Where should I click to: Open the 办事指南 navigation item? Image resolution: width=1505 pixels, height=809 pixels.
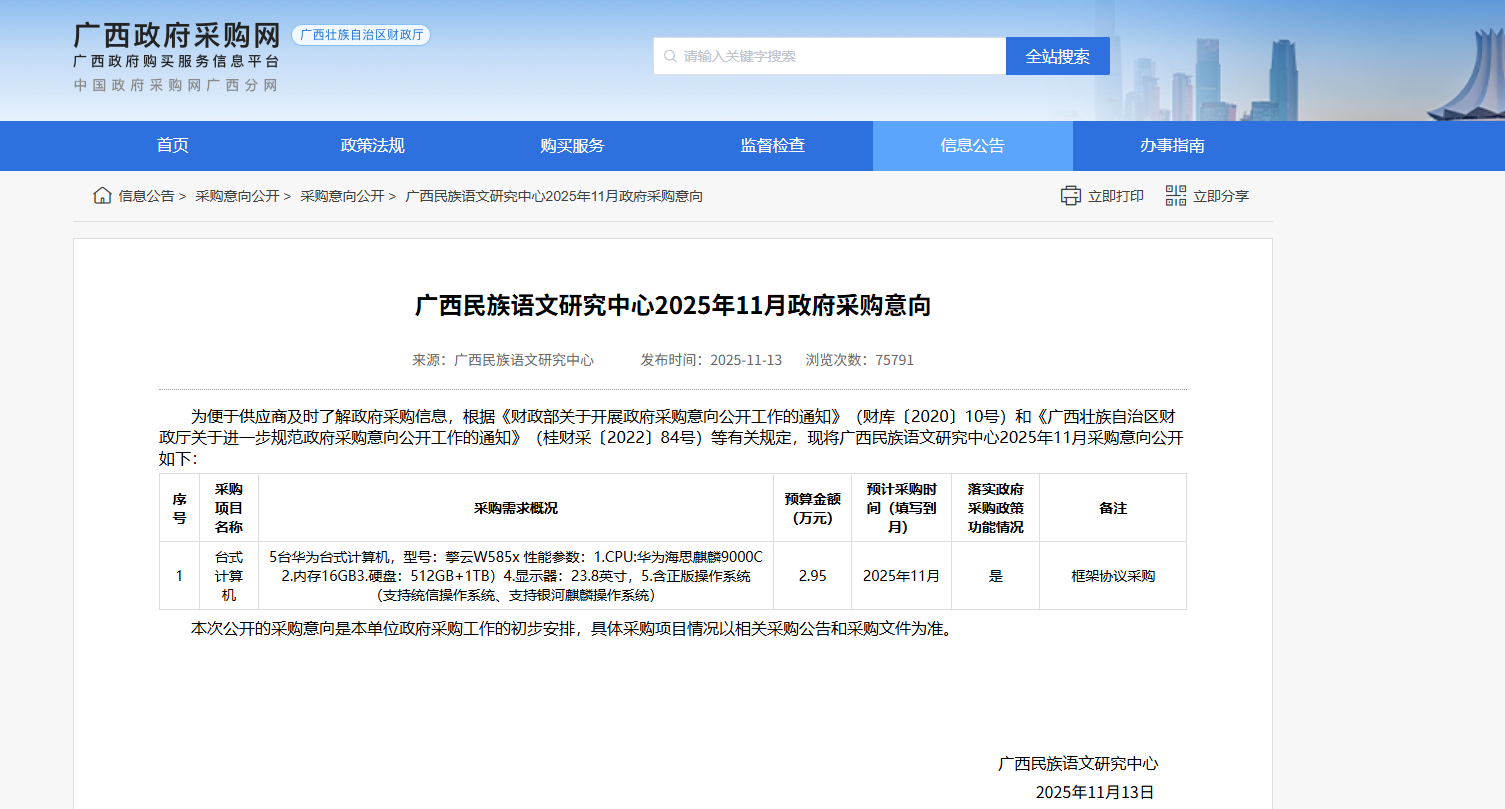1173,146
